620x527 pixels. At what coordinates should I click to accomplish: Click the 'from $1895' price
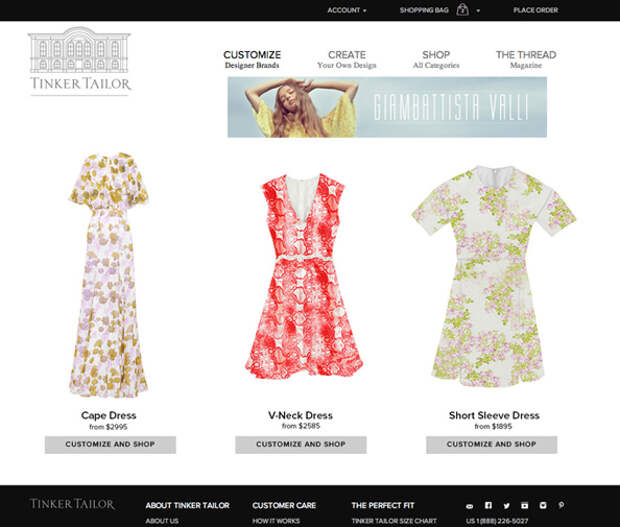pyautogui.click(x=493, y=427)
